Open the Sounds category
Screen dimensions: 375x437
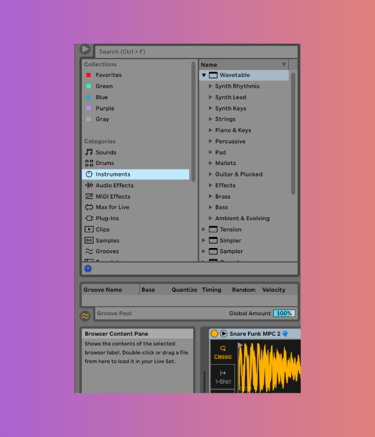coord(101,152)
